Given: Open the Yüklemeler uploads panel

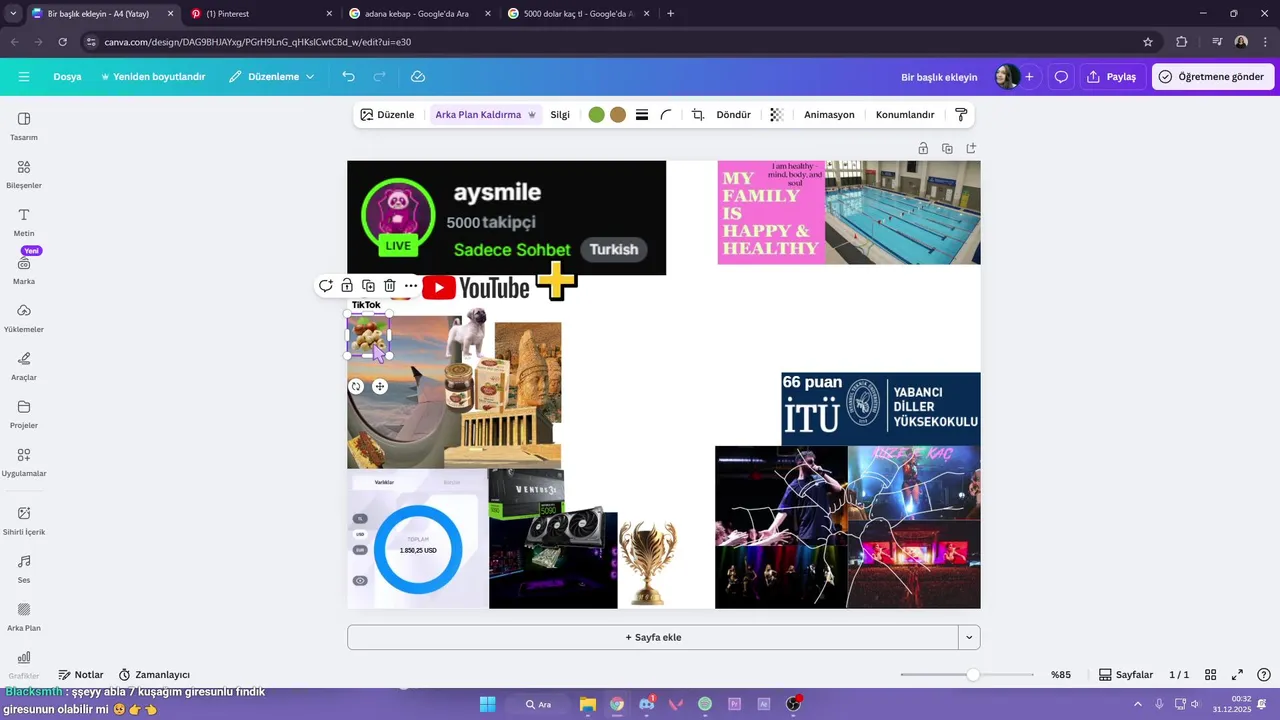Looking at the screenshot, I should [24, 318].
